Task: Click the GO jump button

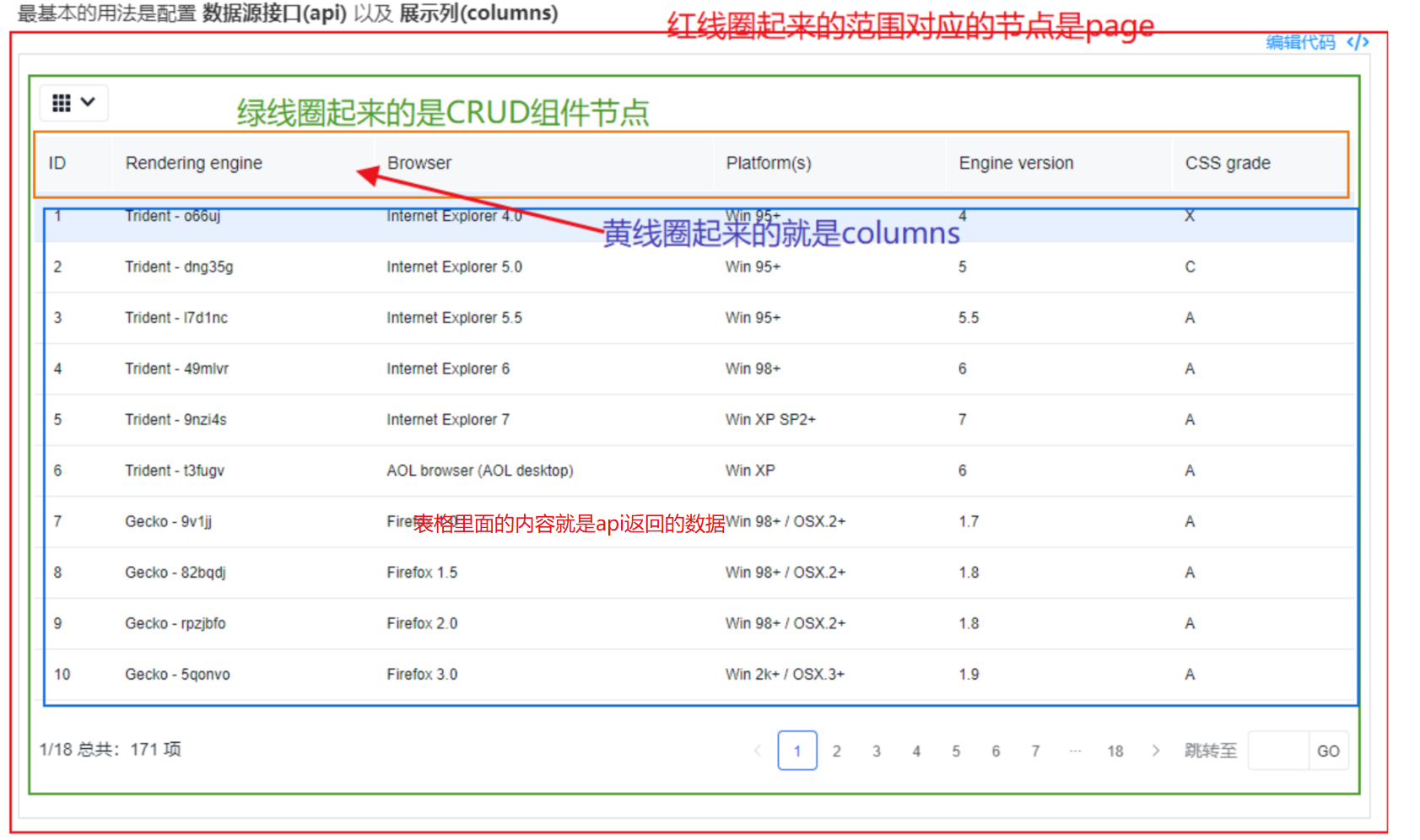Action: (x=1328, y=751)
